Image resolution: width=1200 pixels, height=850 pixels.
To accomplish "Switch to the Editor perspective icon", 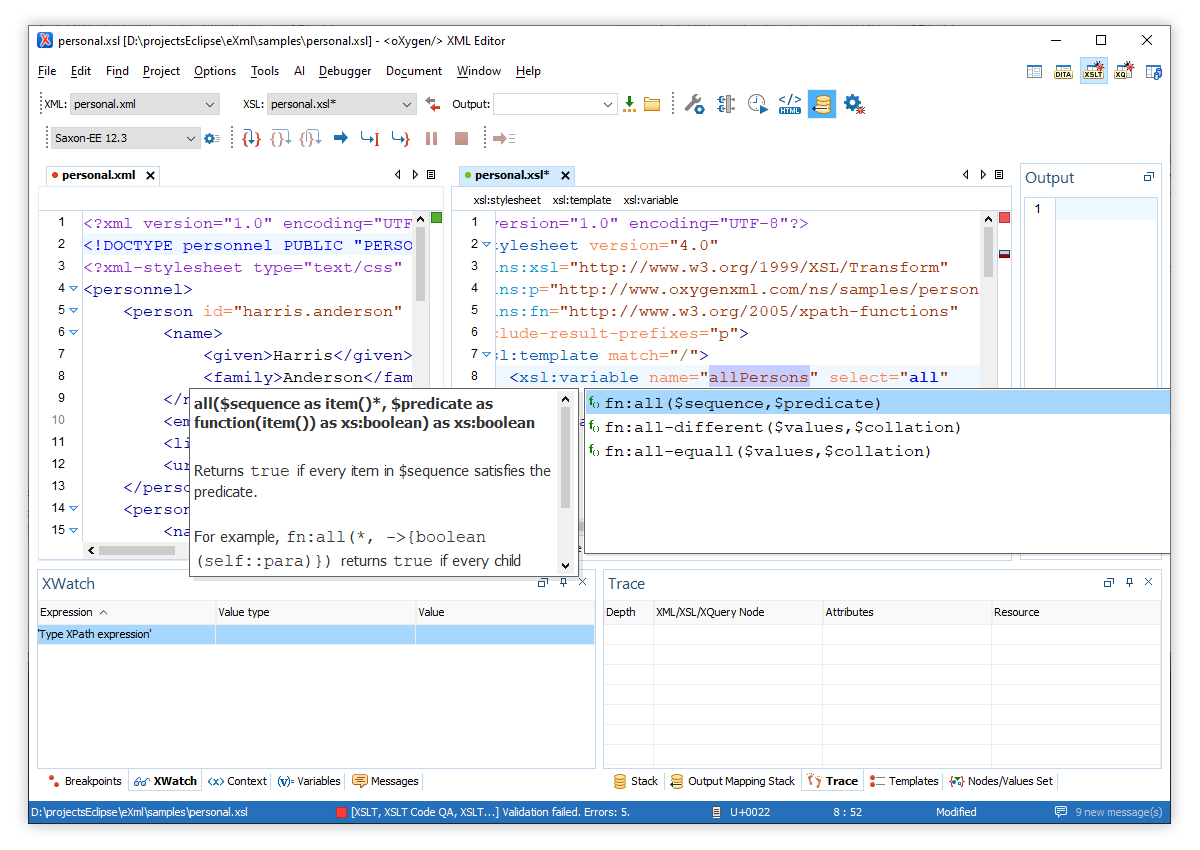I will click(1034, 71).
